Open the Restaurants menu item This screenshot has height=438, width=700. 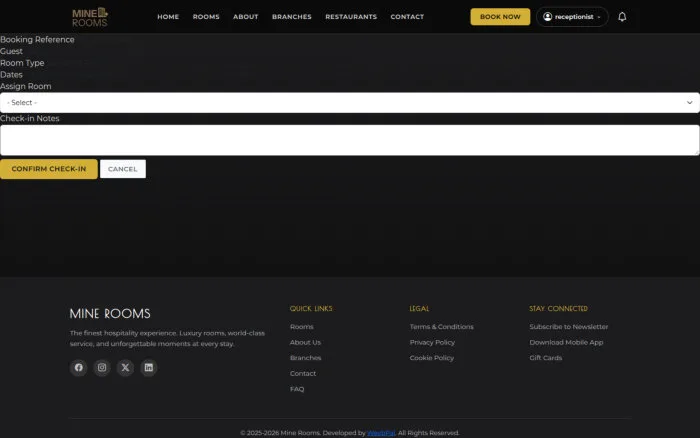(351, 17)
